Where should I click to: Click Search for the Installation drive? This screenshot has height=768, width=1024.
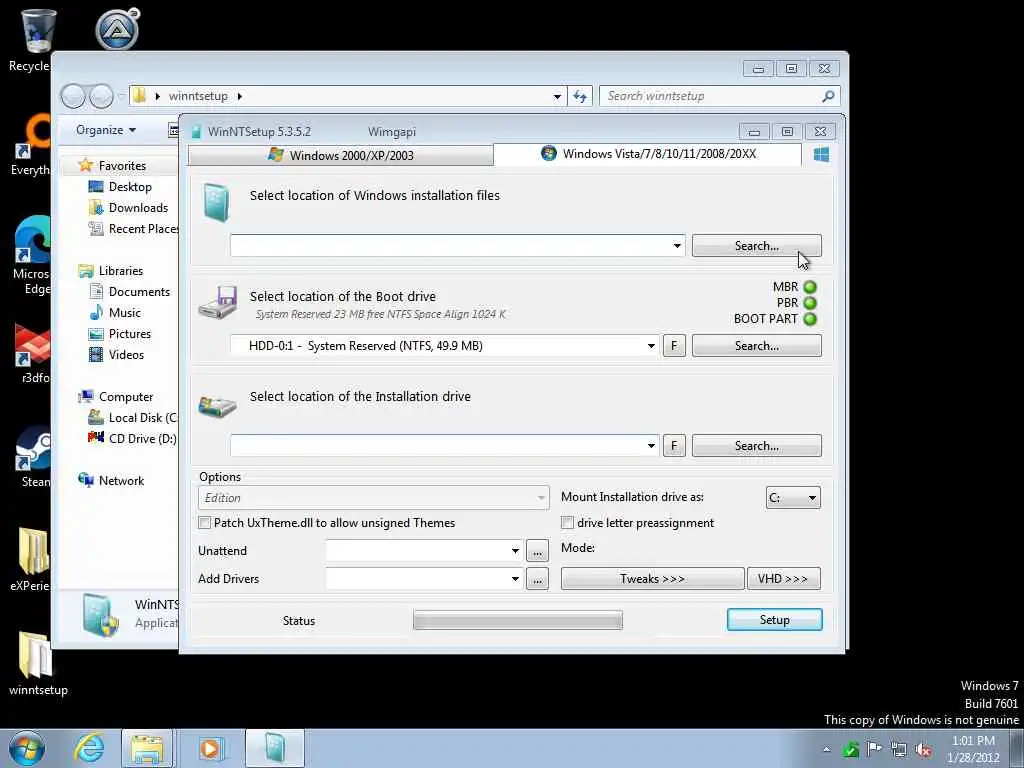coord(756,446)
